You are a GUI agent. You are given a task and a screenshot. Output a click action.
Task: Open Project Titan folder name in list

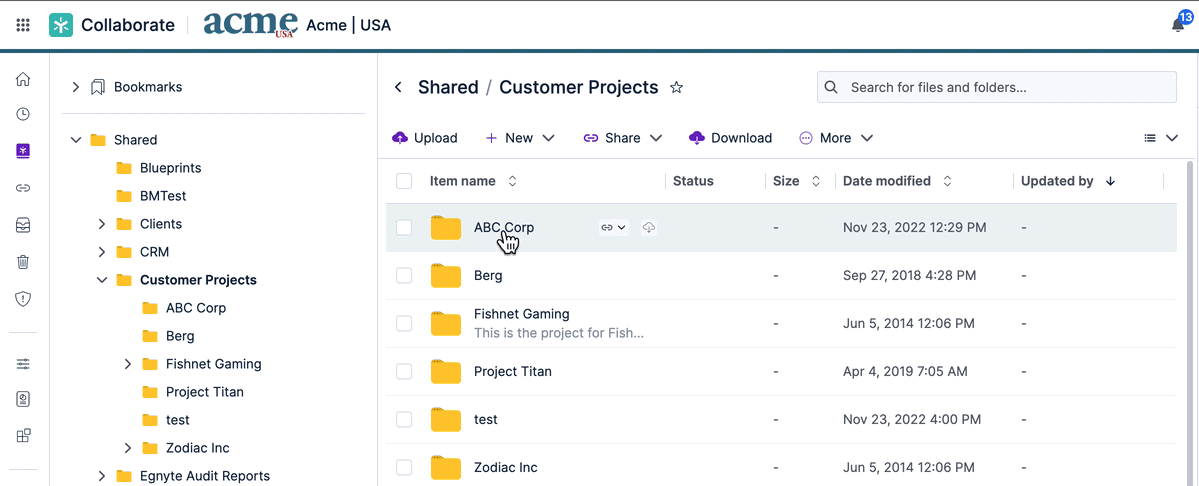point(513,371)
